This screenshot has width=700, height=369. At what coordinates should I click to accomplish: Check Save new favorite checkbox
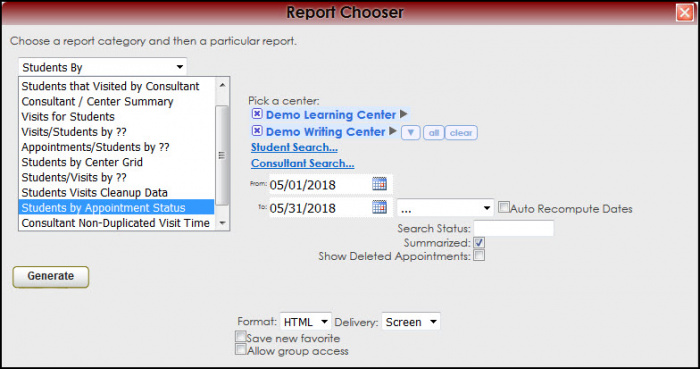(241, 336)
